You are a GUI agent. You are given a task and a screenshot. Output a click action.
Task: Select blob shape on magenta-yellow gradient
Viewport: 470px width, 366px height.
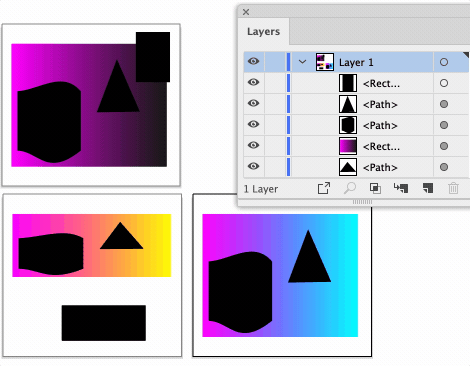pyautogui.click(x=51, y=254)
